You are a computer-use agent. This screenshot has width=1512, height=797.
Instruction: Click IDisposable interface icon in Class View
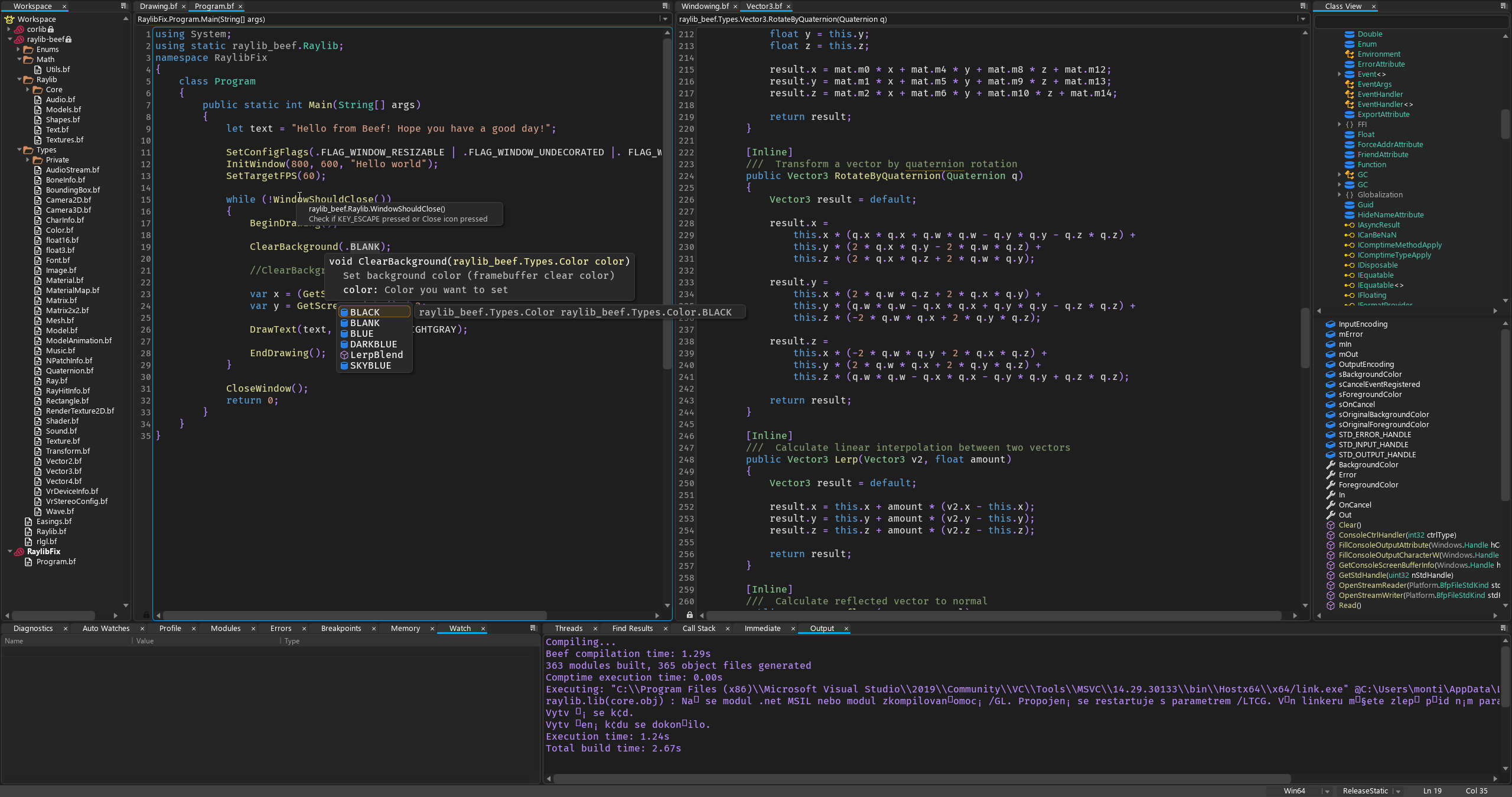pyautogui.click(x=1350, y=265)
